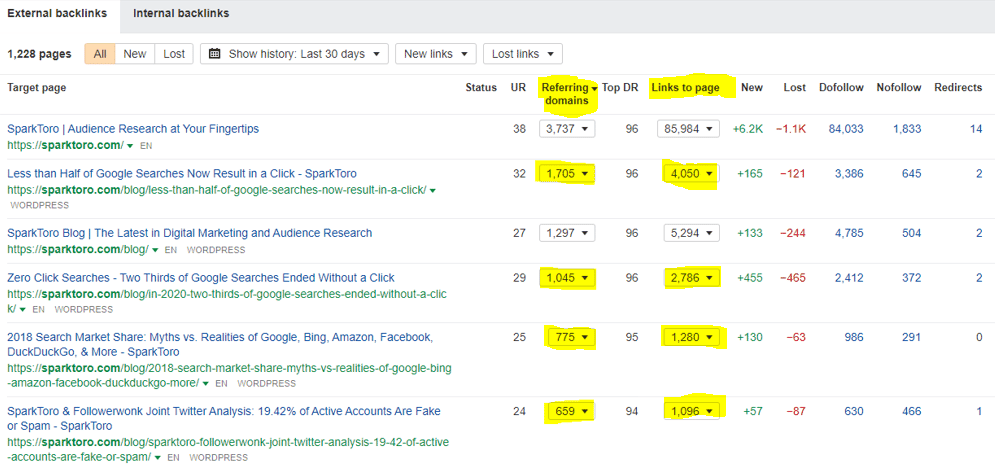
Task: Expand the 659 referring domains dropdown
Action: pyautogui.click(x=571, y=411)
